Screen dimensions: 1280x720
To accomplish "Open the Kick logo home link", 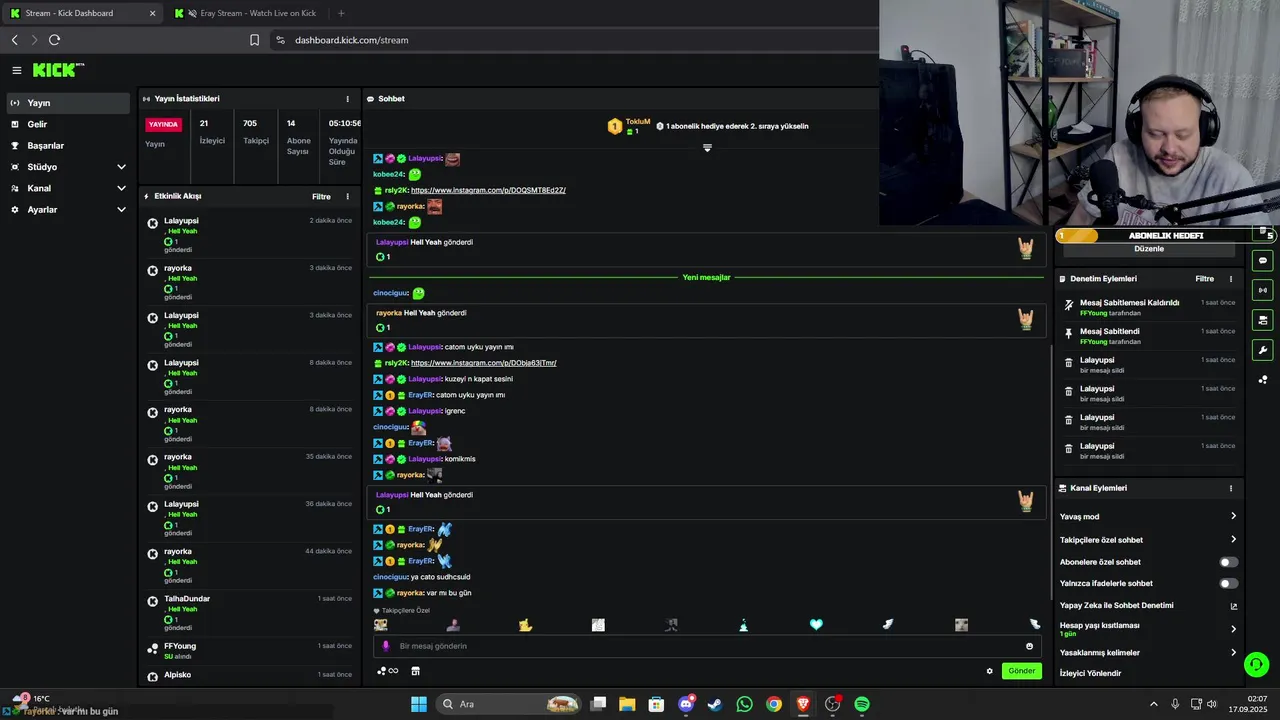I will pyautogui.click(x=58, y=70).
